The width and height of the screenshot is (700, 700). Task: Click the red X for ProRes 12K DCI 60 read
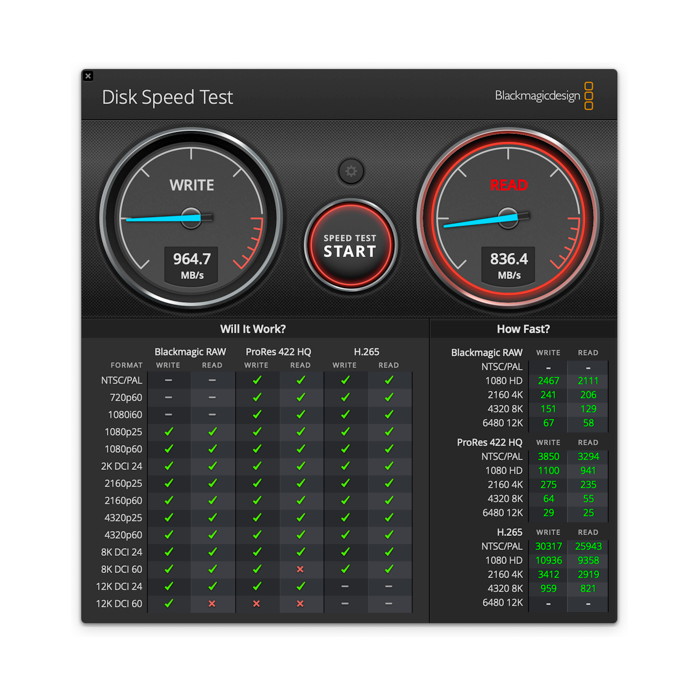point(300,604)
